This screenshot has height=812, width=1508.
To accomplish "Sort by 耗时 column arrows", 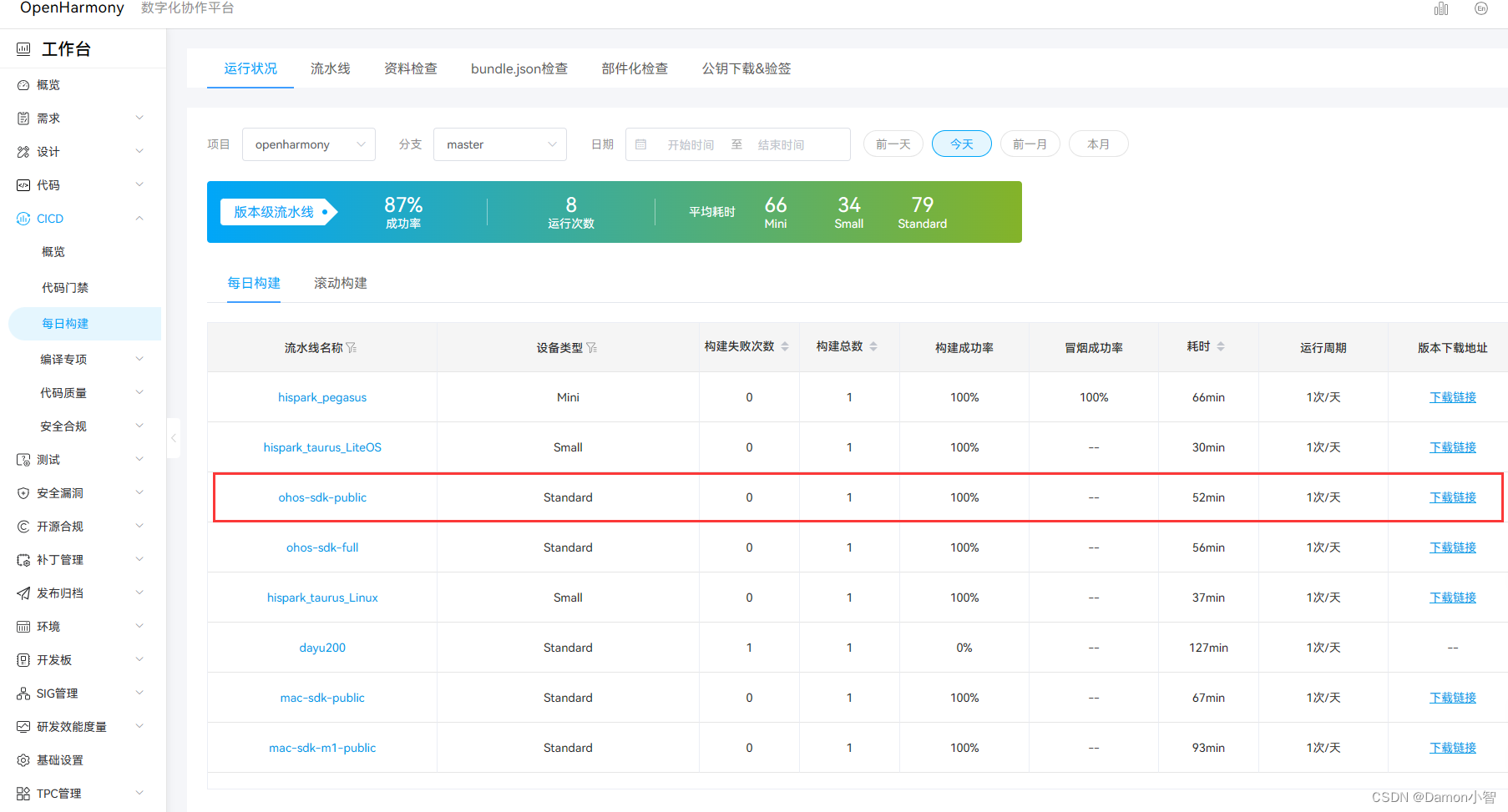I will tap(1221, 346).
